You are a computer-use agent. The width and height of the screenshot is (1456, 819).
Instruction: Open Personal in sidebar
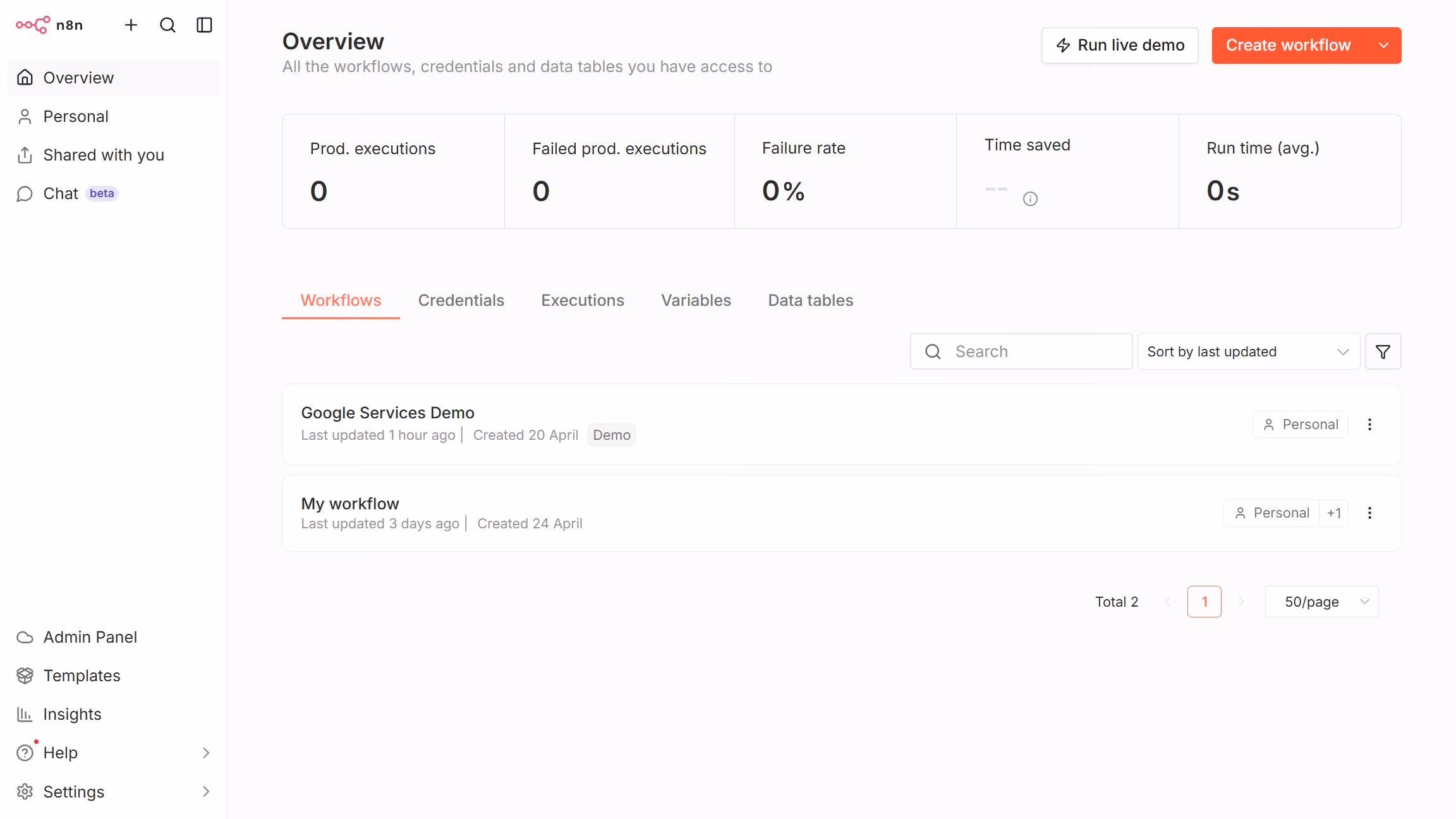(x=114, y=116)
